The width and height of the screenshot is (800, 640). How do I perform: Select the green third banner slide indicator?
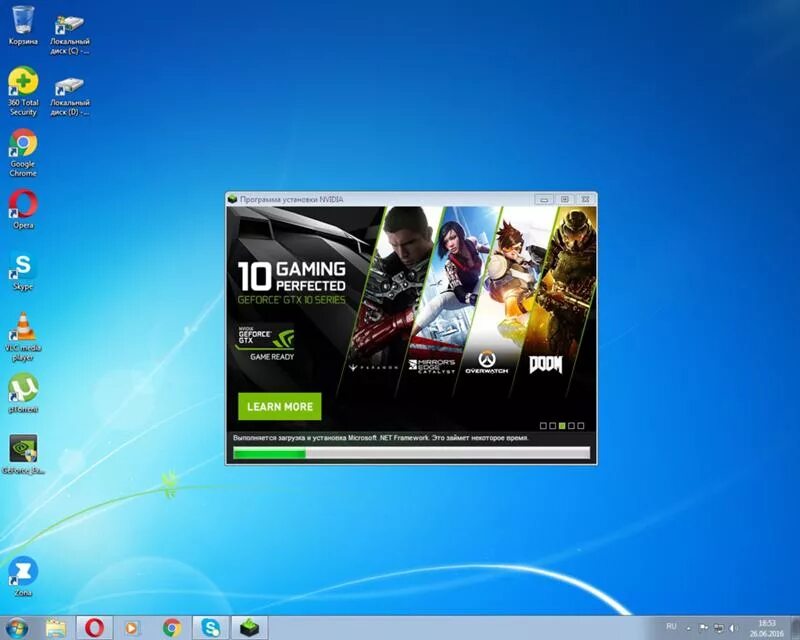click(x=562, y=426)
